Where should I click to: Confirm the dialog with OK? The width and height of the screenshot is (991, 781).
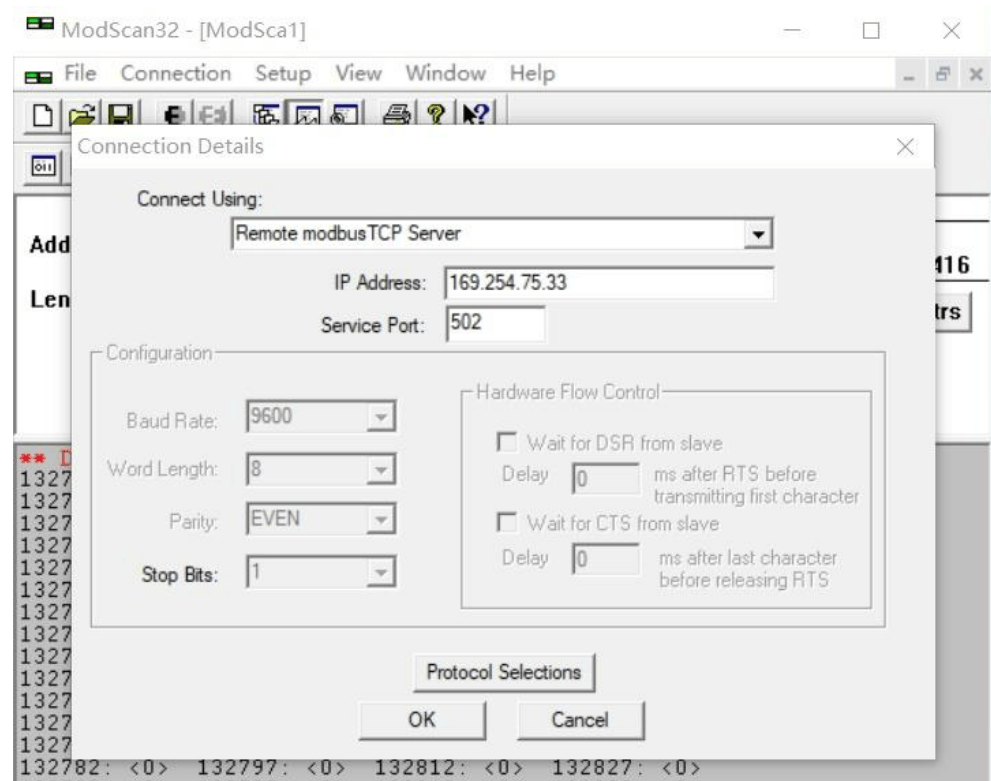[x=422, y=720]
